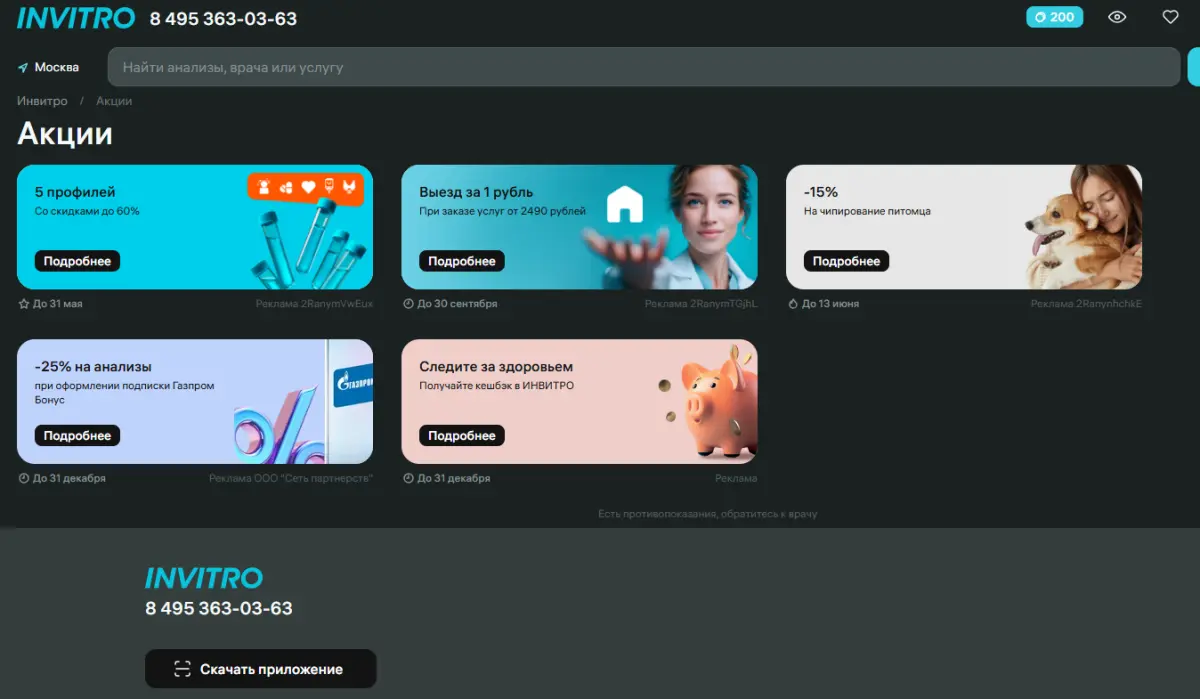Go to Инвитро breadcrumb link

42,101
